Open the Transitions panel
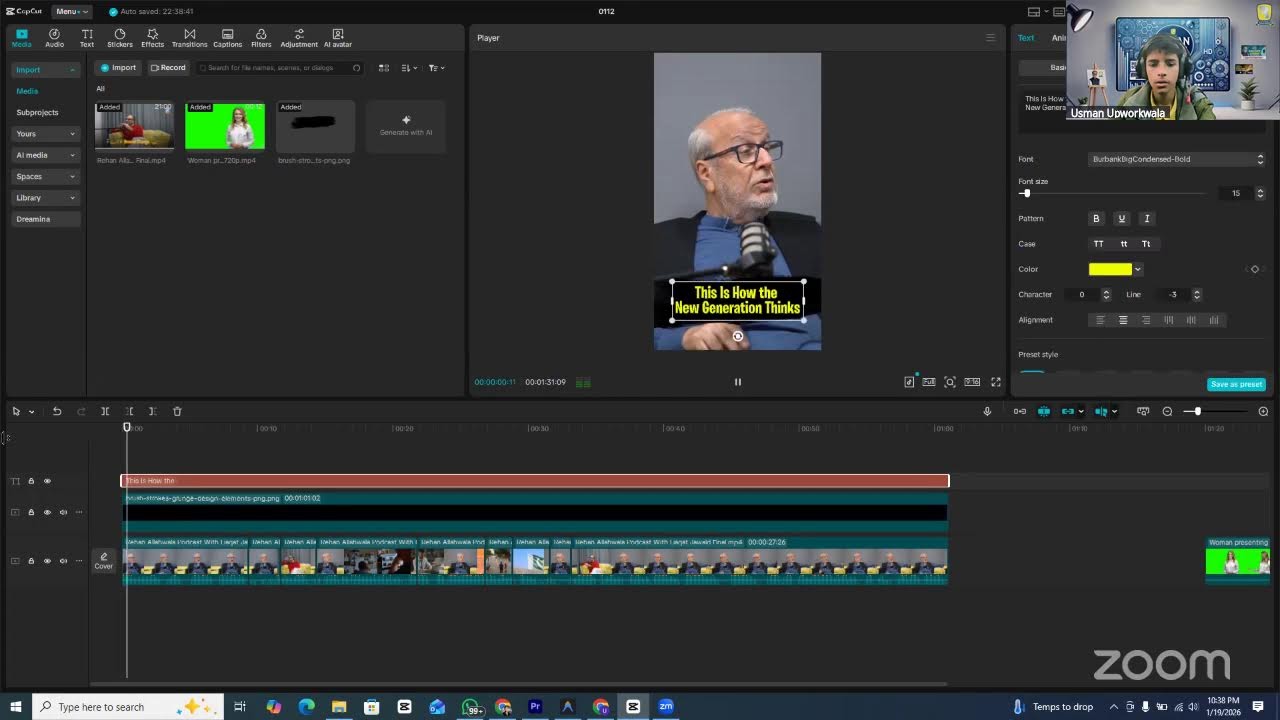 [x=189, y=38]
